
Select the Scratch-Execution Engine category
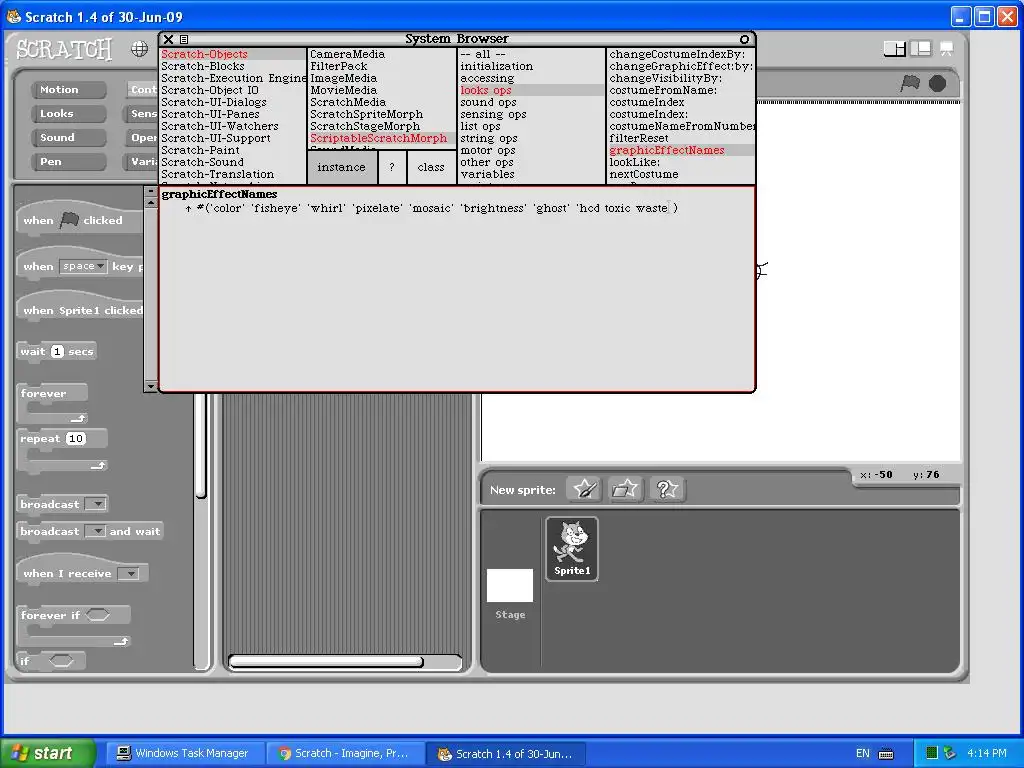point(233,78)
